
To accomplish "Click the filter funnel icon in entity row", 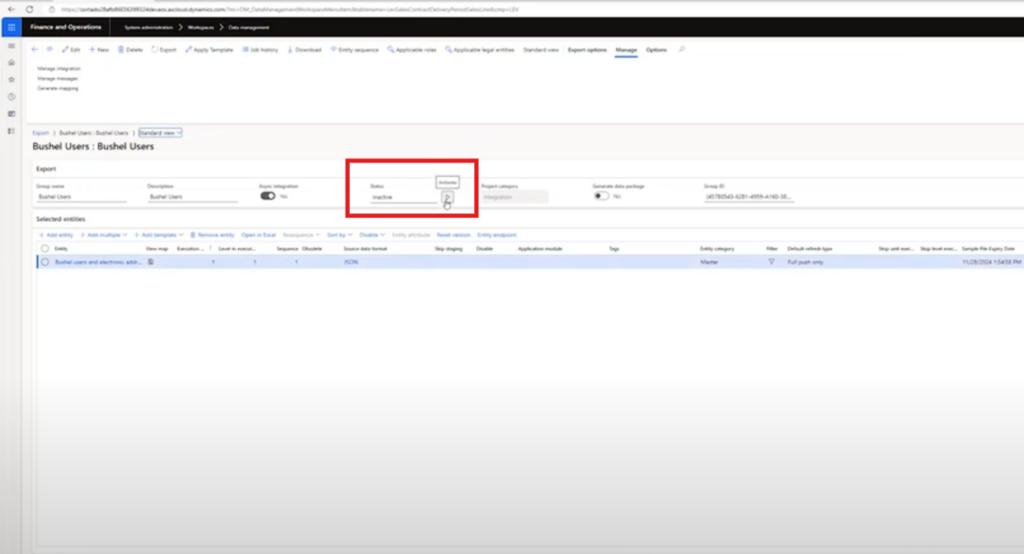I will [771, 261].
